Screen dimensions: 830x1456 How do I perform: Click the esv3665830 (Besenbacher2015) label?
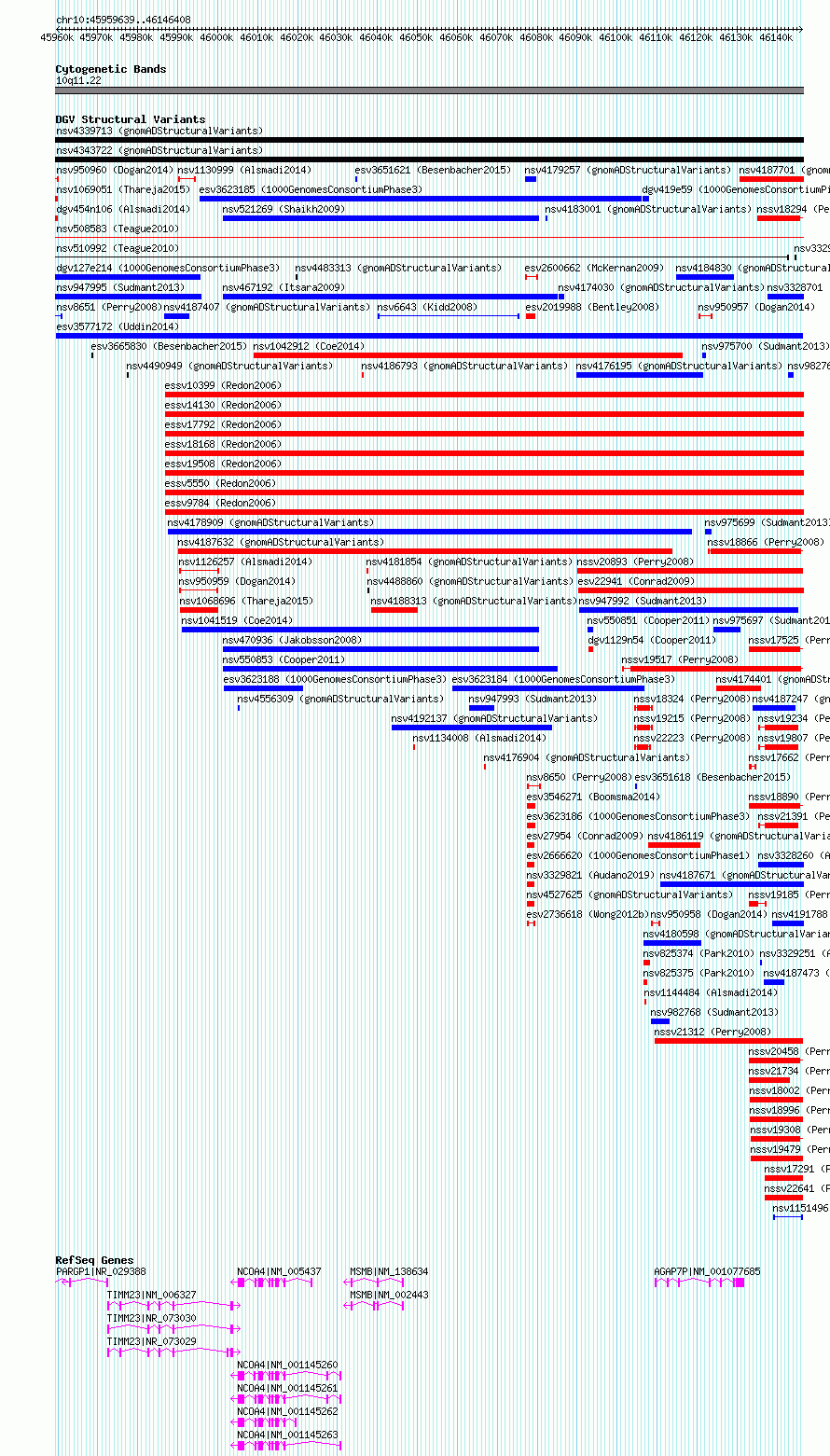pyautogui.click(x=170, y=346)
